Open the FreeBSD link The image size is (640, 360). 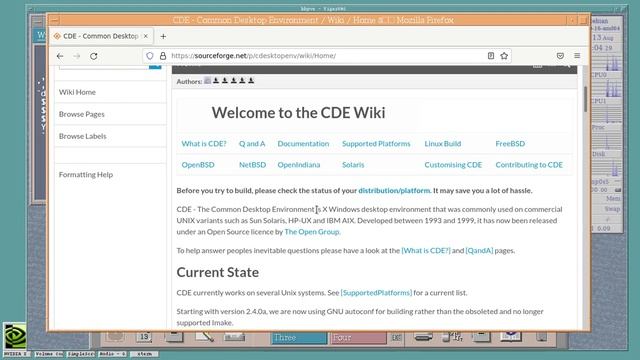510,144
